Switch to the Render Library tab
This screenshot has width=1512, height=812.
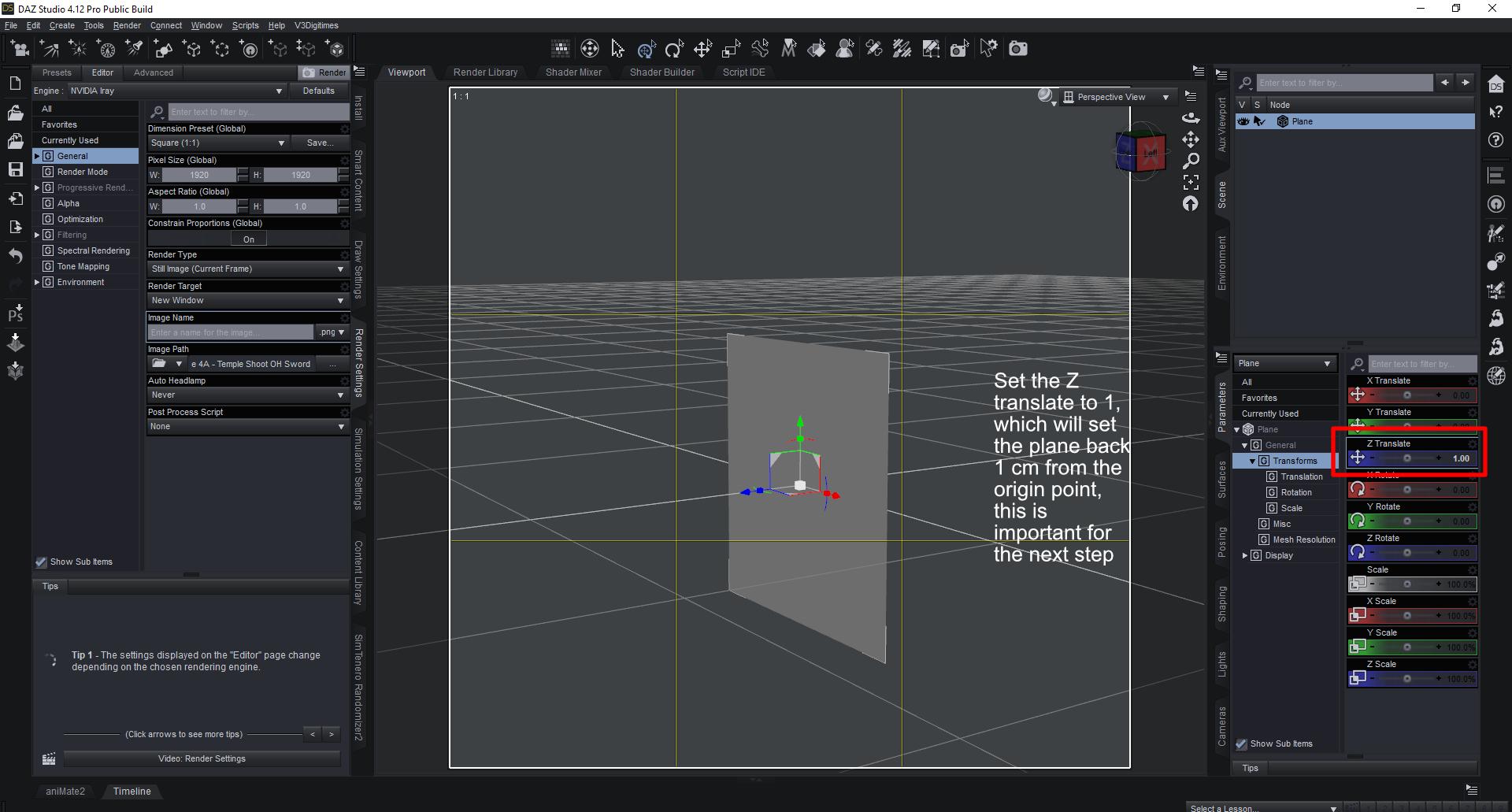(x=485, y=72)
